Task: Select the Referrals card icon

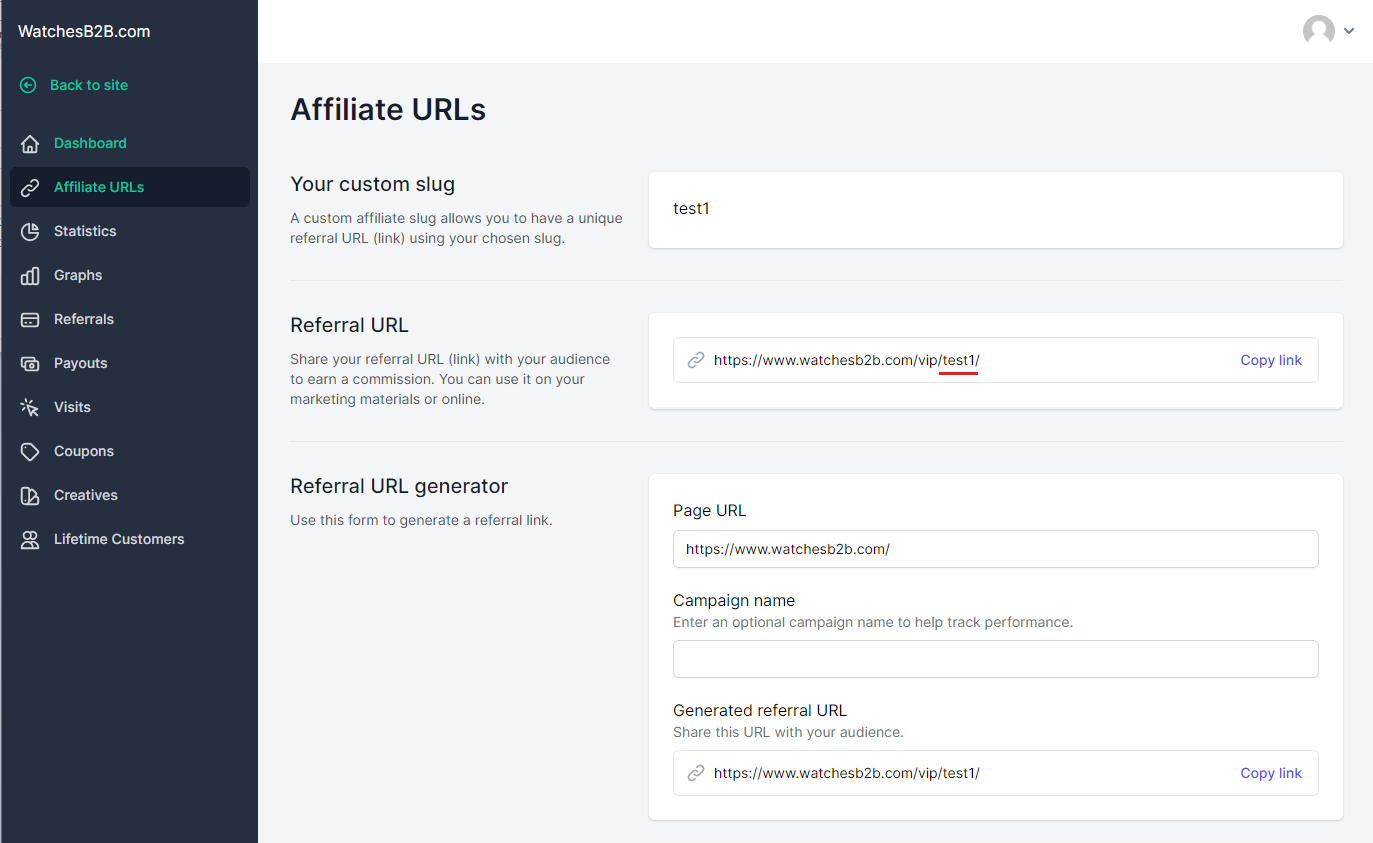Action: (x=30, y=319)
